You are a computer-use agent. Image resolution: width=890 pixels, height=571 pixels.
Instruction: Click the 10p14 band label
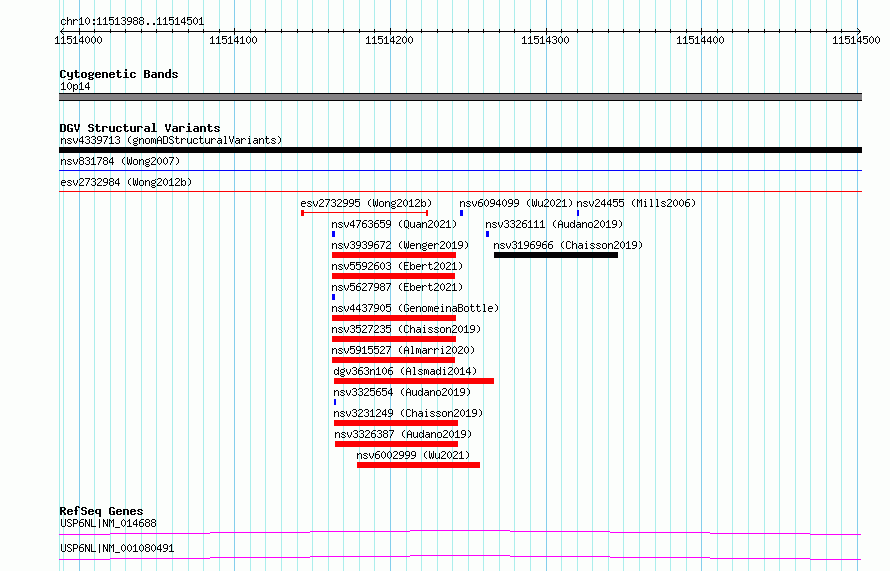[x=75, y=86]
